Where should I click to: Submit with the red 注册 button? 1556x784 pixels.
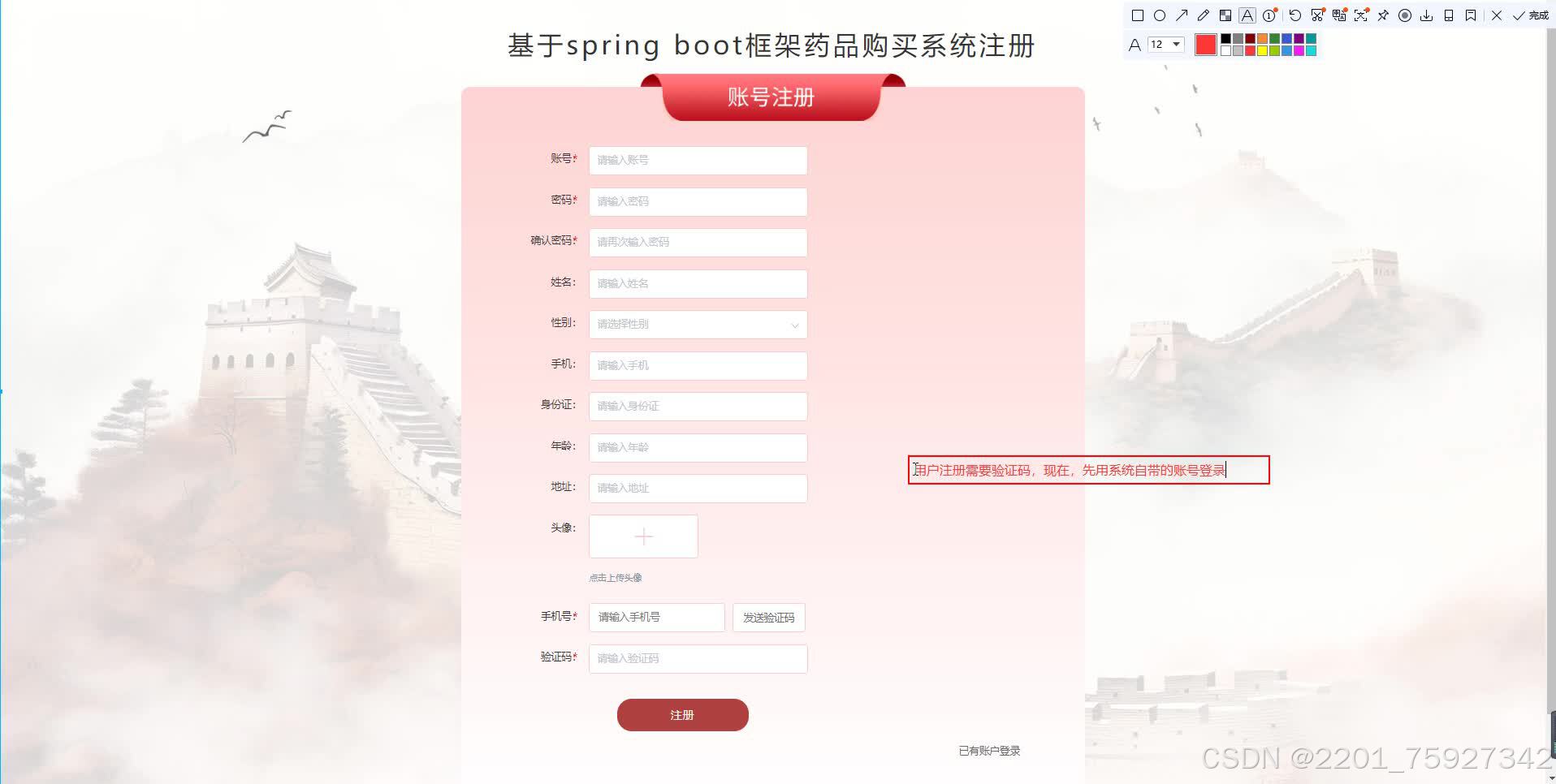click(683, 715)
